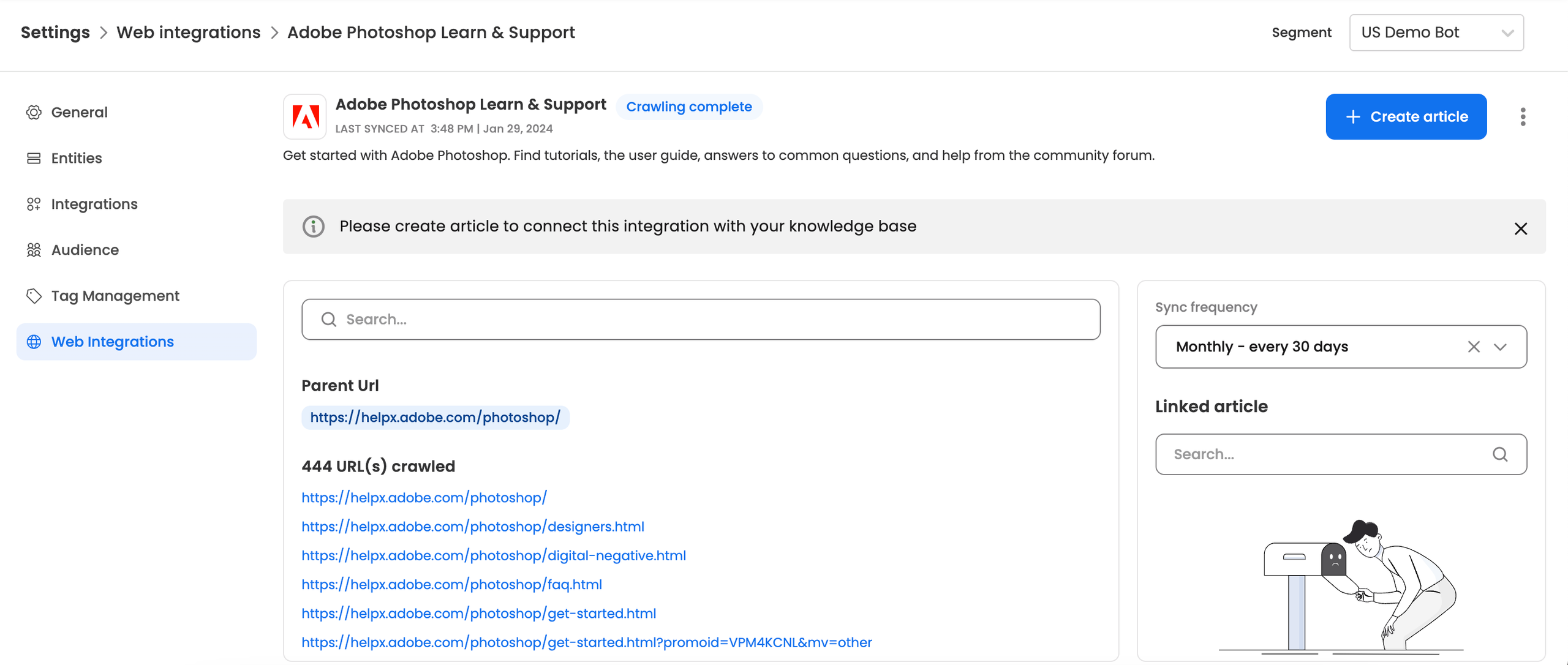Open the Parent Url helpx.adobe.com/photoshop link
Viewport: 1568px width, 665px height.
pyautogui.click(x=435, y=418)
